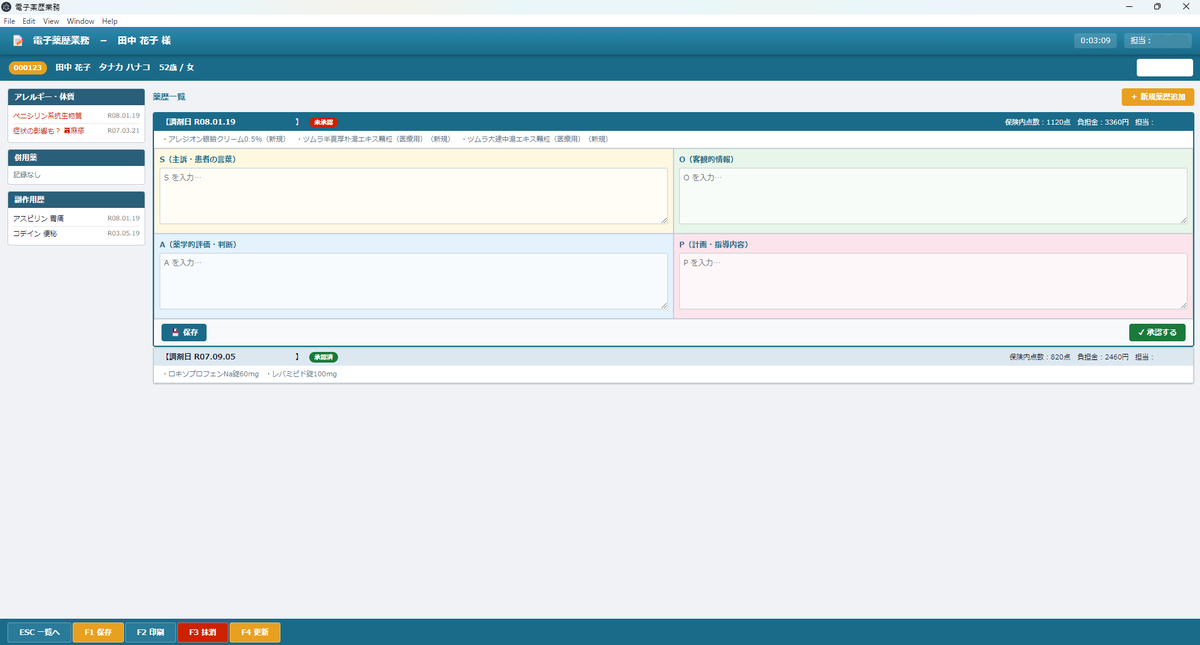Open the View menu
1200x645 pixels.
(x=51, y=21)
